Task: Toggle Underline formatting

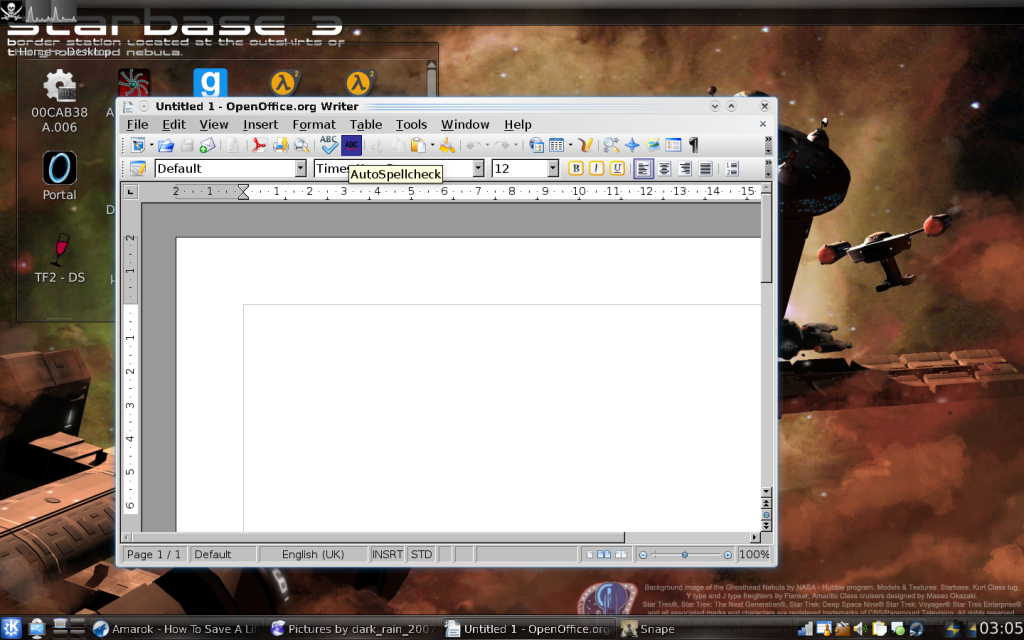Action: coord(617,168)
